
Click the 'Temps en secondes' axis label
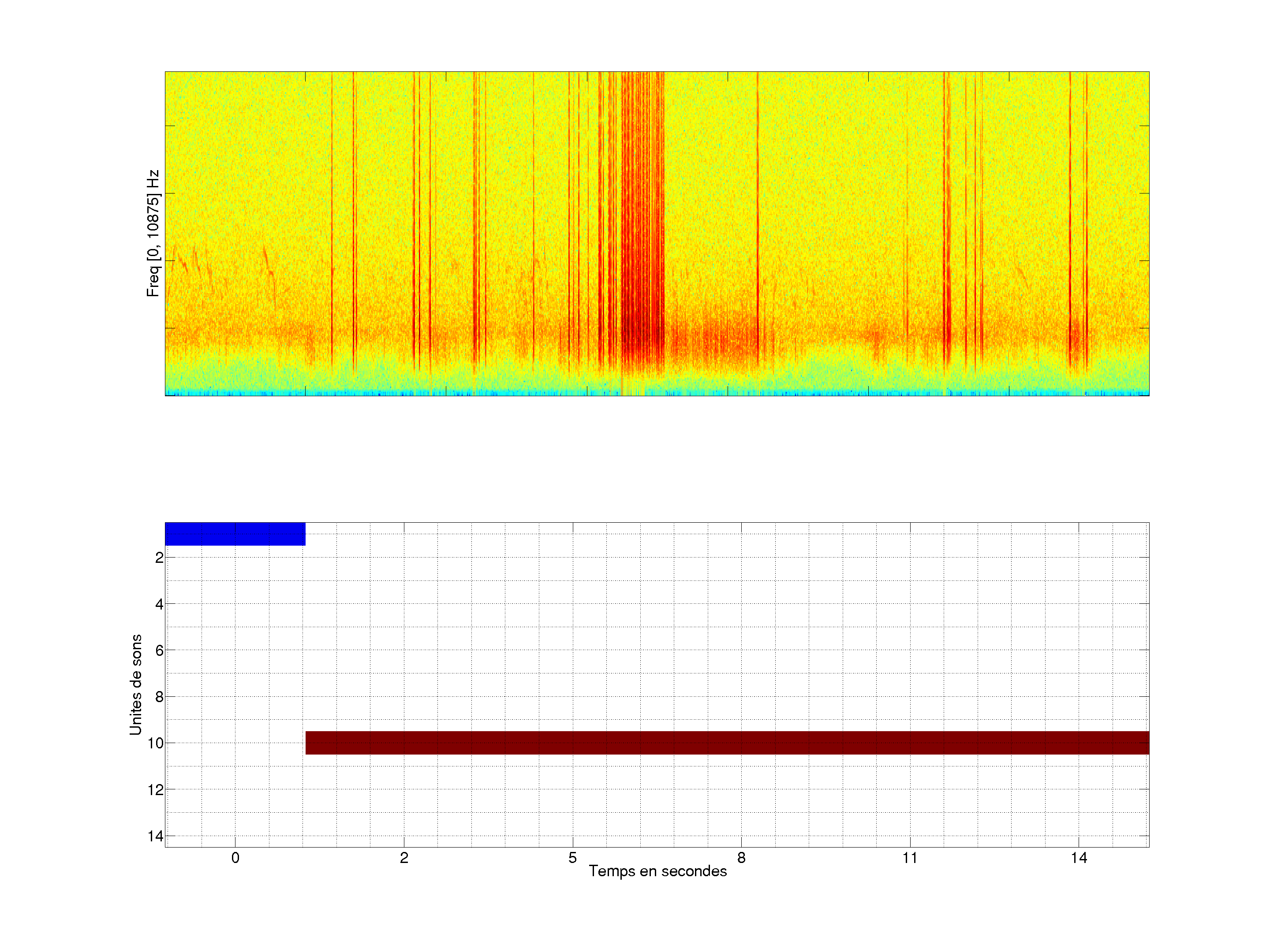click(x=657, y=871)
